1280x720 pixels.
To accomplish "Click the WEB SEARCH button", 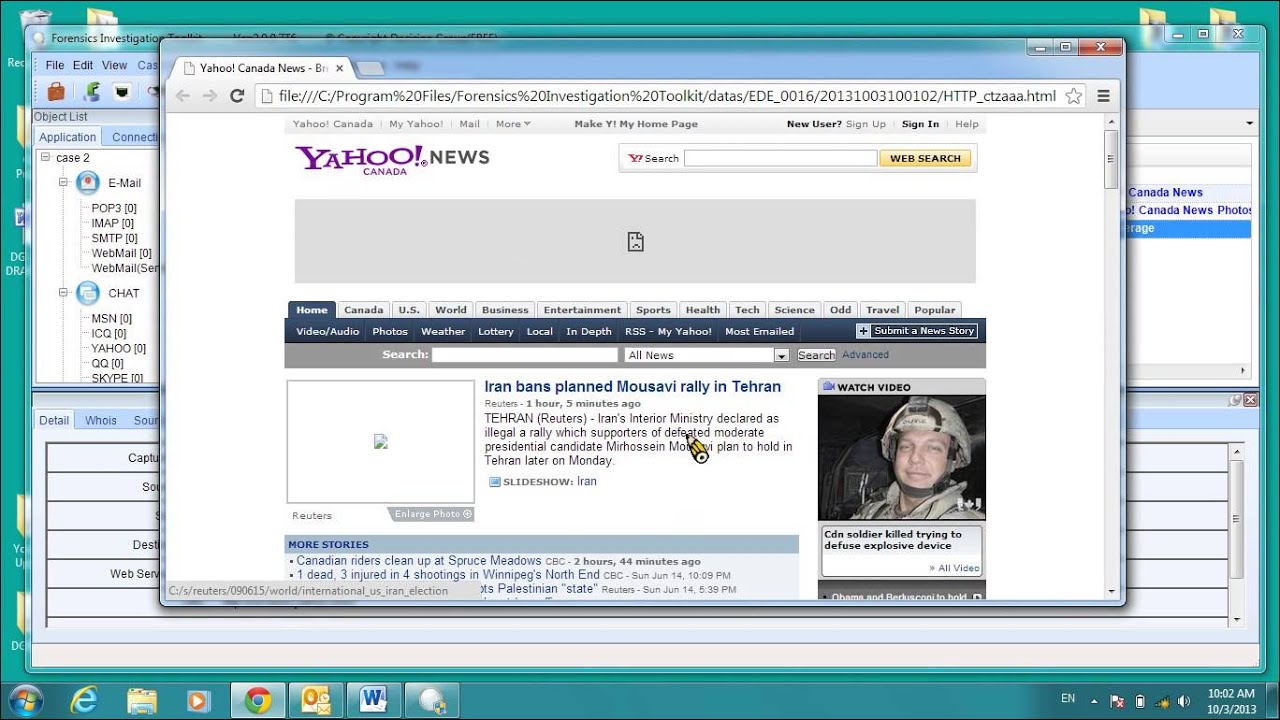I will point(925,158).
